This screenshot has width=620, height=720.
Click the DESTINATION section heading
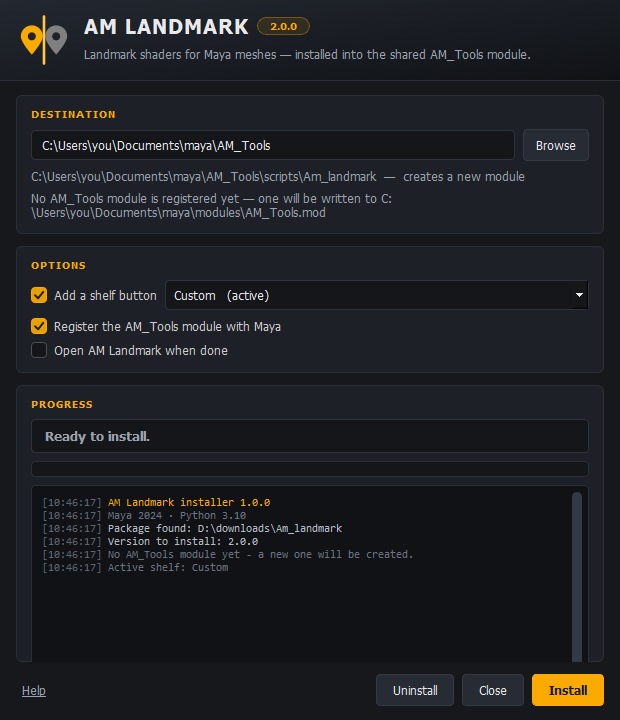(x=73, y=114)
